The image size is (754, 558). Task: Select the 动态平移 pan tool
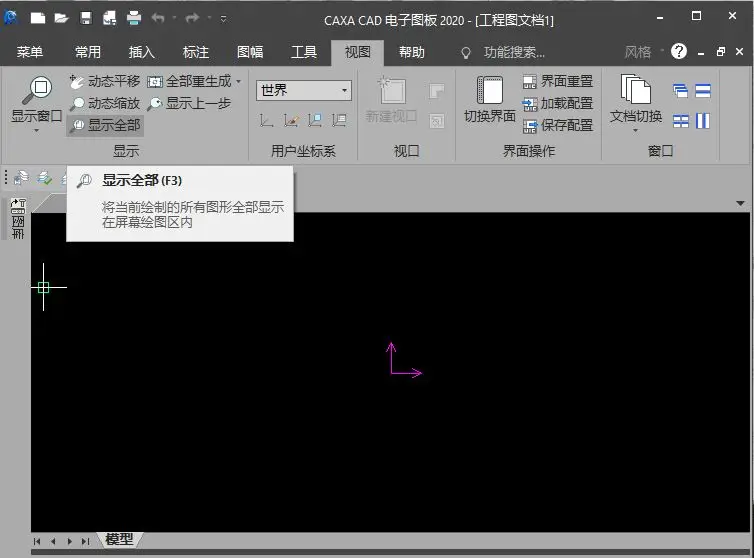(104, 81)
